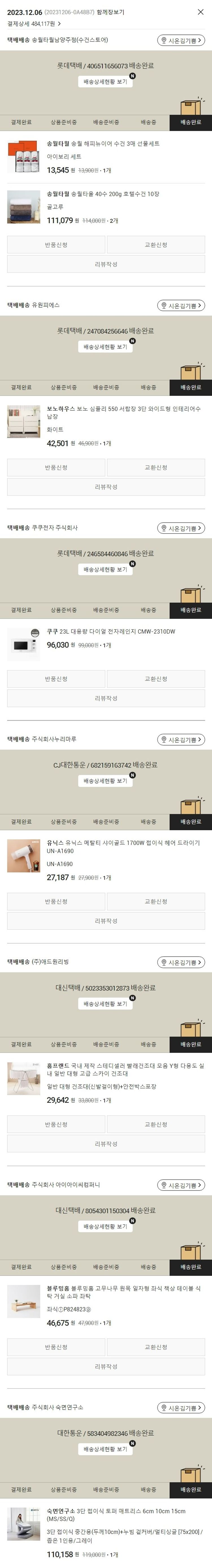View delivery details for 롯데택배 406511656073
The width and height of the screenshot is (212, 1568).
[105, 81]
